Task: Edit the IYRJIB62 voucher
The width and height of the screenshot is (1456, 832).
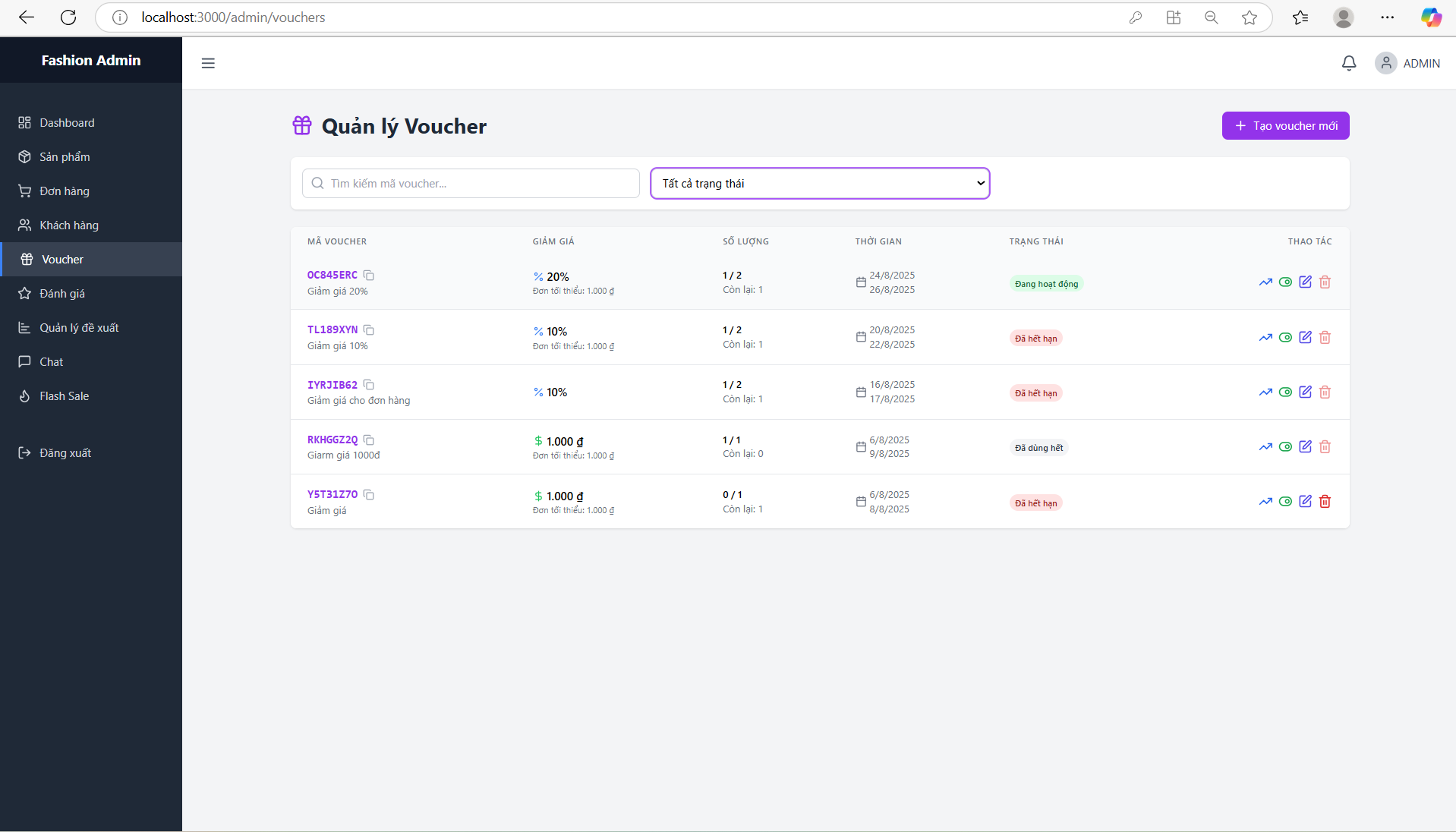Action: tap(1305, 392)
